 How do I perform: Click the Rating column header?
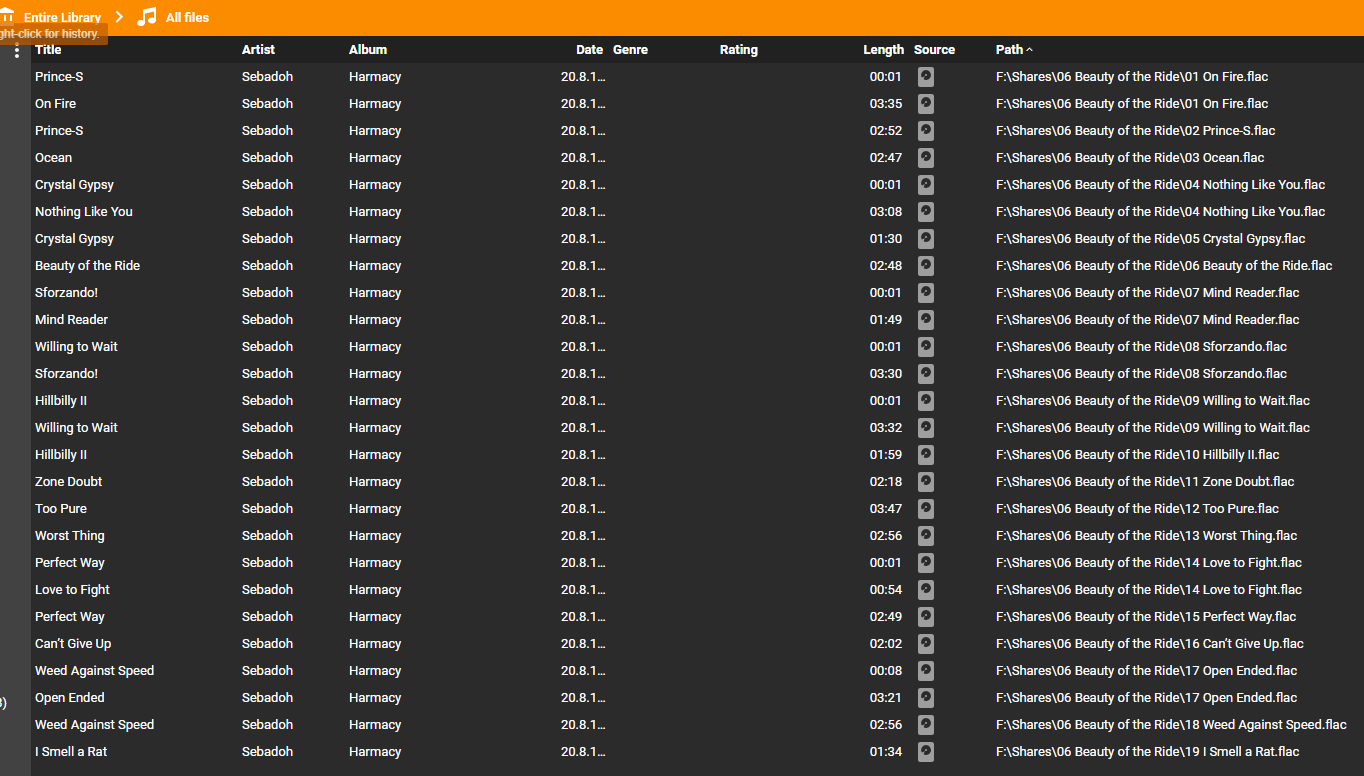pyautogui.click(x=738, y=49)
